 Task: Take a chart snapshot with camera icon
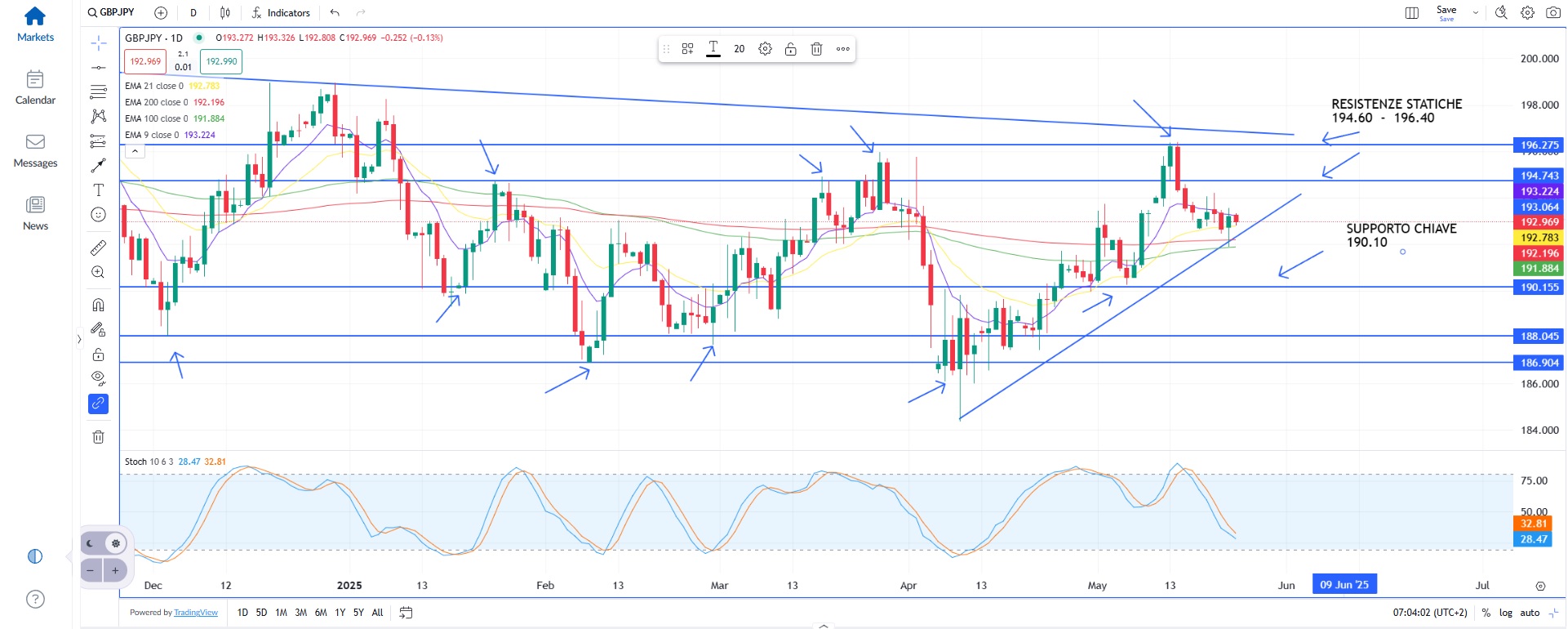pos(1552,13)
